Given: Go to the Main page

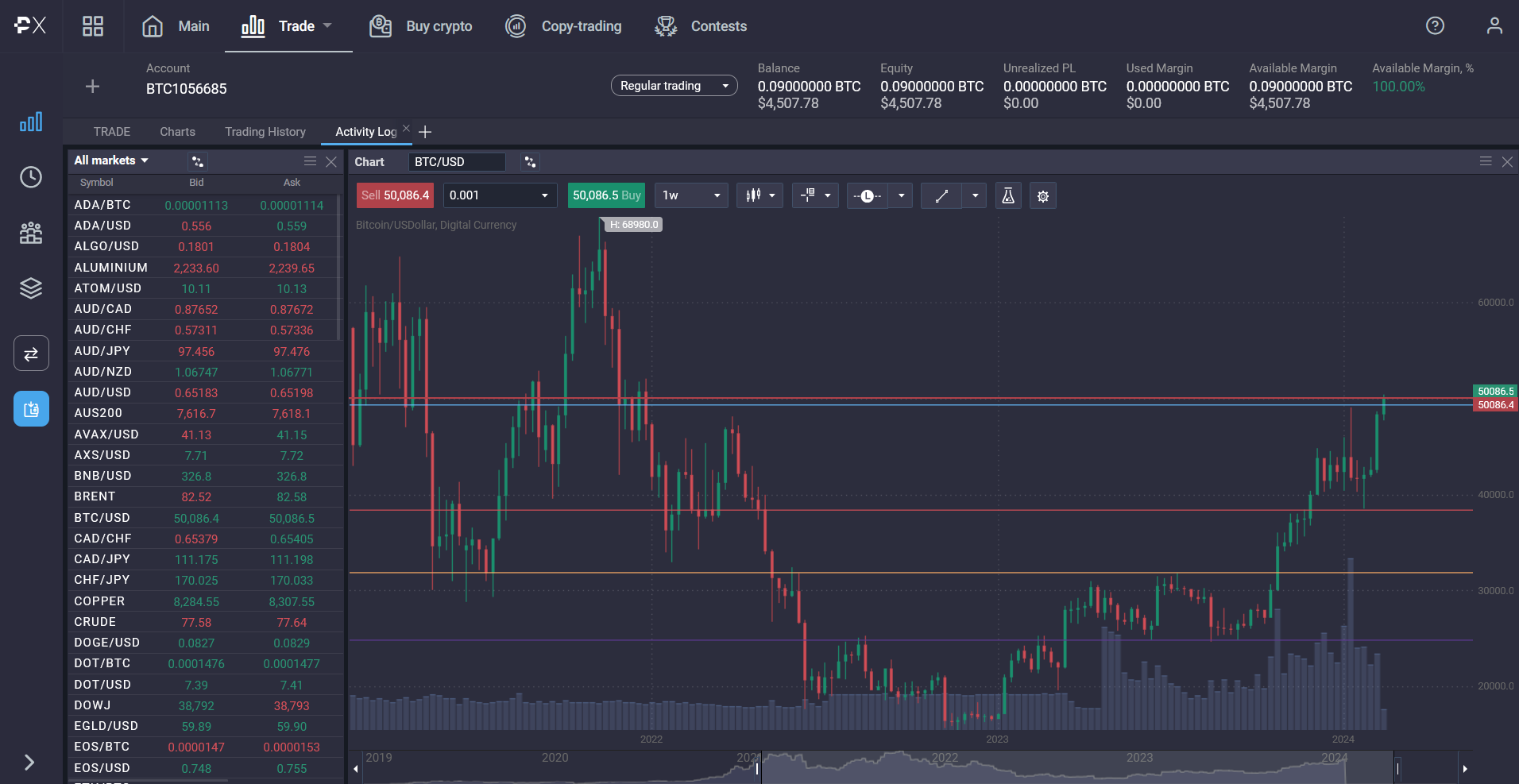Looking at the screenshot, I should coord(176,26).
